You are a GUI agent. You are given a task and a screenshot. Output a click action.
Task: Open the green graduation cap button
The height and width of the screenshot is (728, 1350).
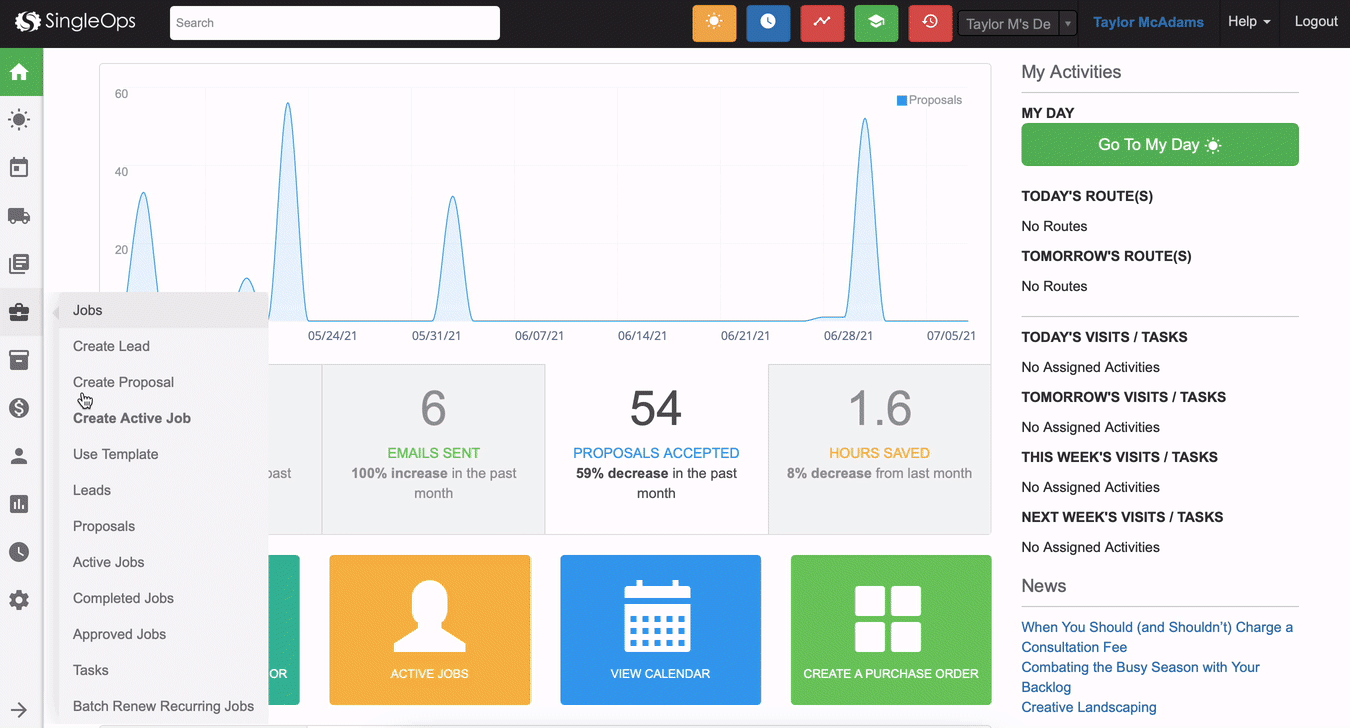[876, 23]
